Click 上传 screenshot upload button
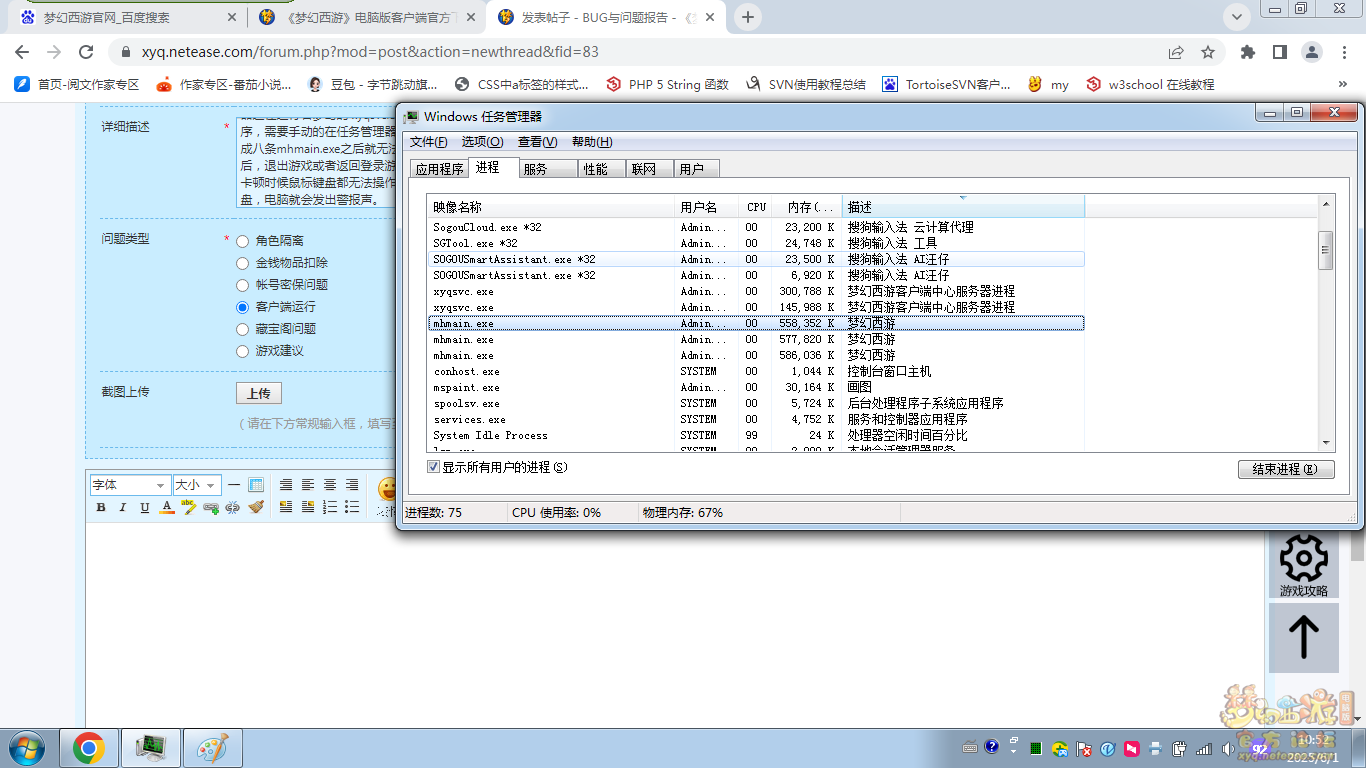This screenshot has width=1366, height=768. tap(258, 393)
